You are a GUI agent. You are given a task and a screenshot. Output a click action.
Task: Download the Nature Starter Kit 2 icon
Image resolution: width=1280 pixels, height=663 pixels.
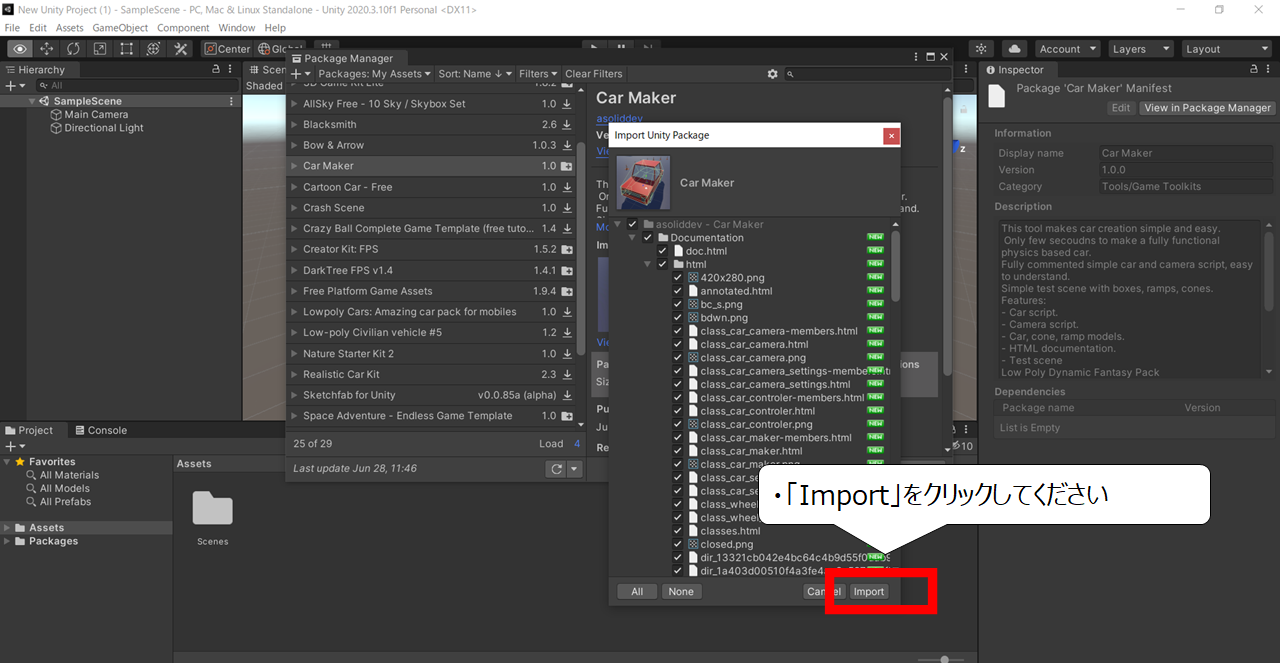567,354
